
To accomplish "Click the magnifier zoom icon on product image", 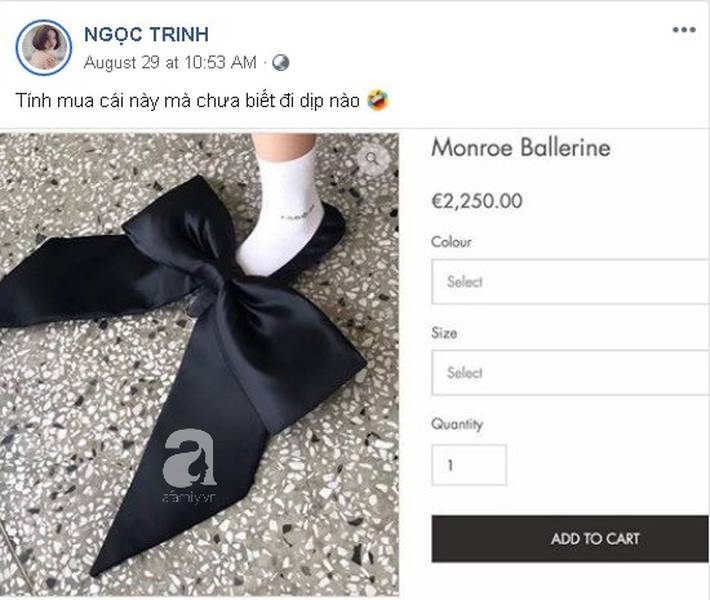I will click(372, 158).
